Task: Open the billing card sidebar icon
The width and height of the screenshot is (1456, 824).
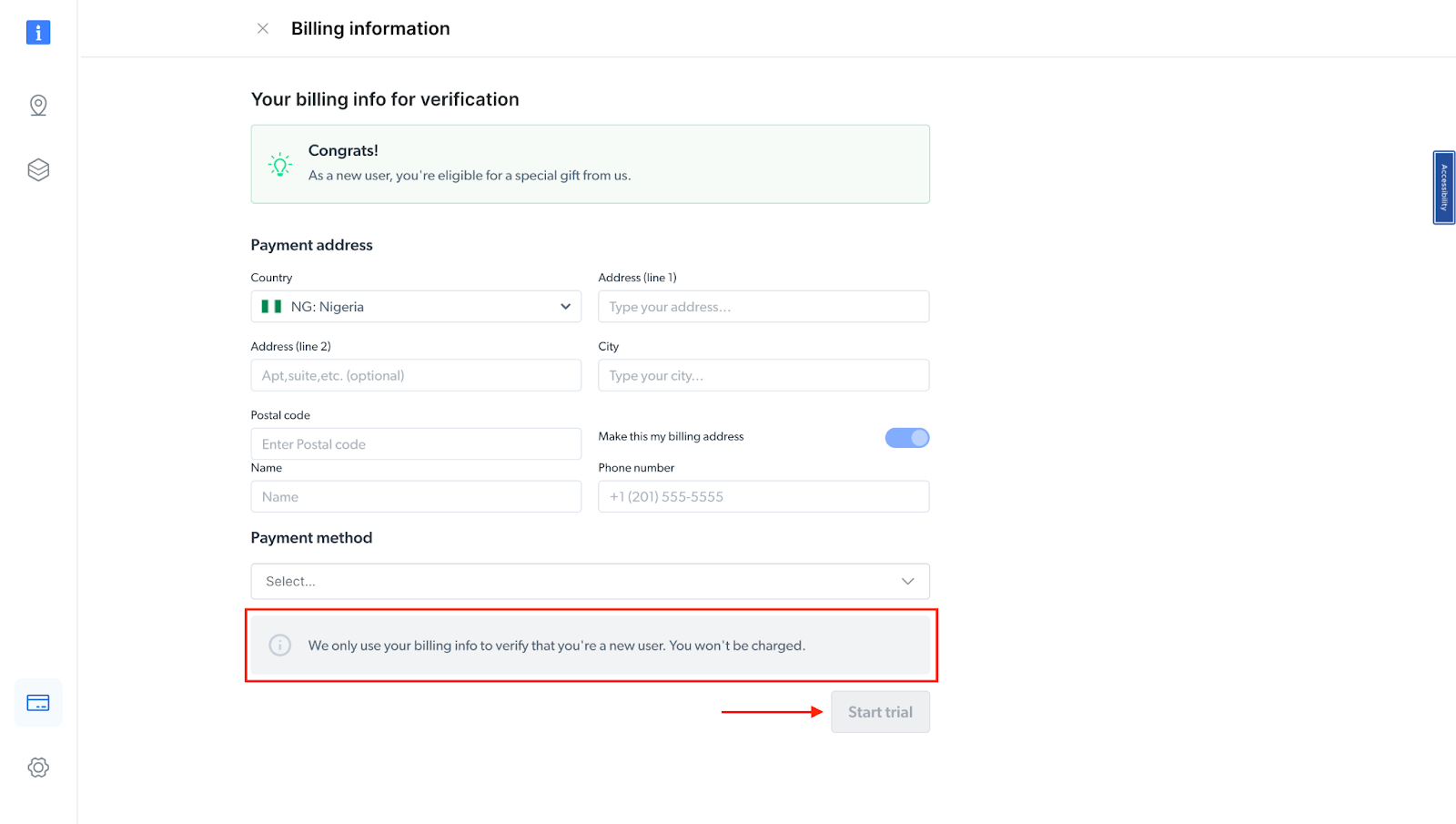Action: [38, 703]
